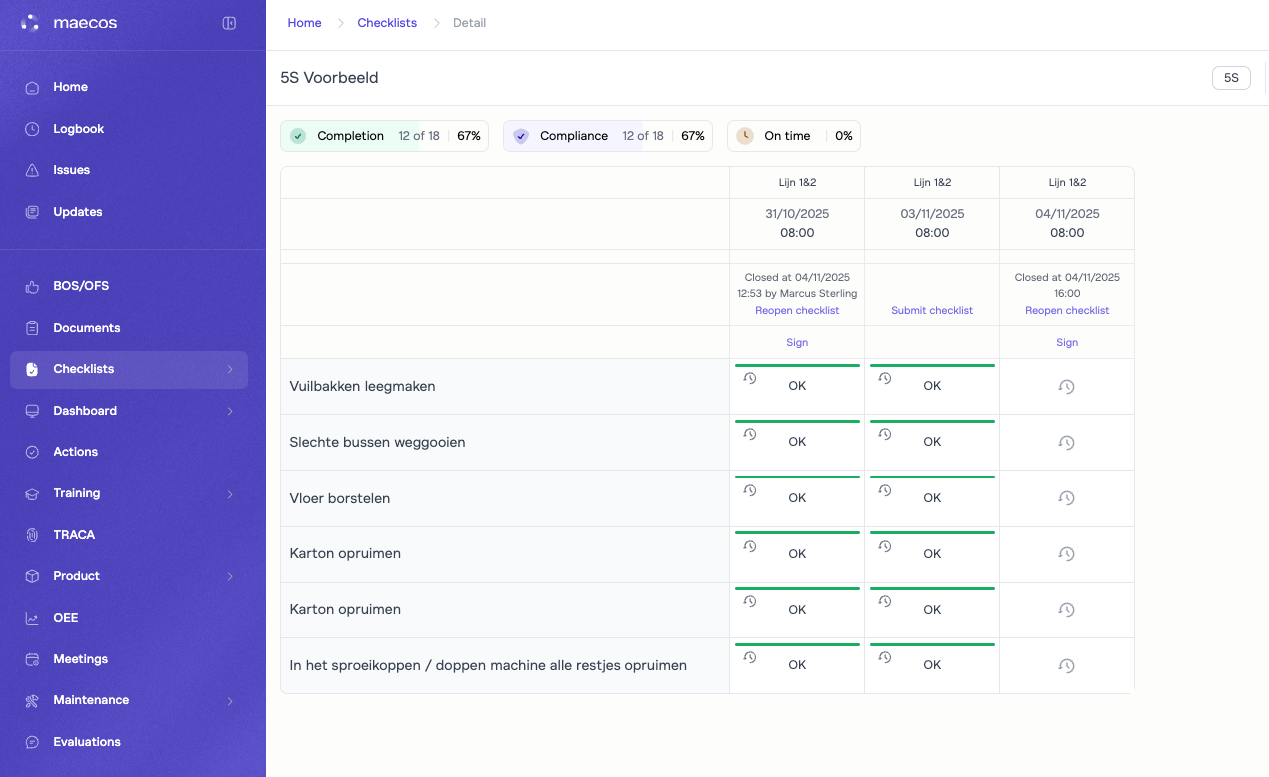Click the maecos logo icon
The image size is (1269, 777).
(x=30, y=23)
